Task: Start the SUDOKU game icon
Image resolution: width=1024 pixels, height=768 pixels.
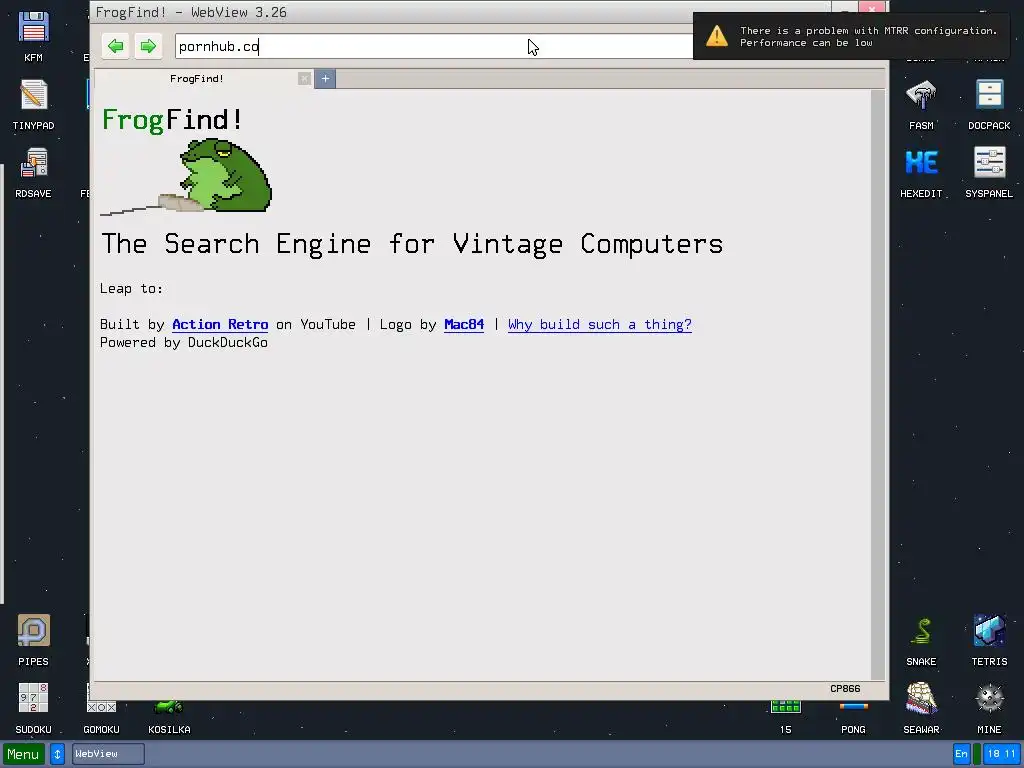Action: tap(33, 709)
